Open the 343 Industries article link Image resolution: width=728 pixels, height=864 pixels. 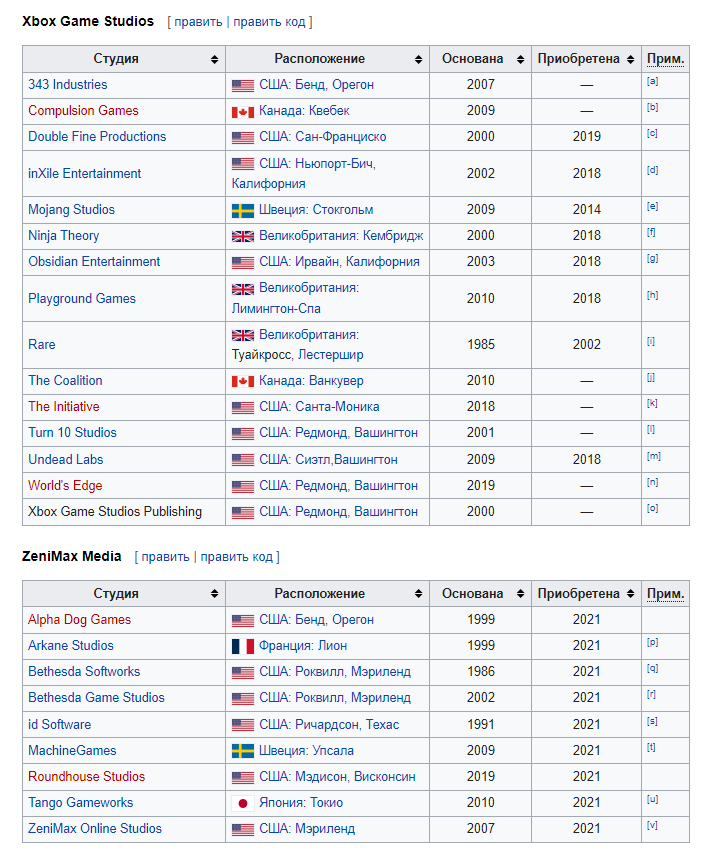(x=68, y=85)
